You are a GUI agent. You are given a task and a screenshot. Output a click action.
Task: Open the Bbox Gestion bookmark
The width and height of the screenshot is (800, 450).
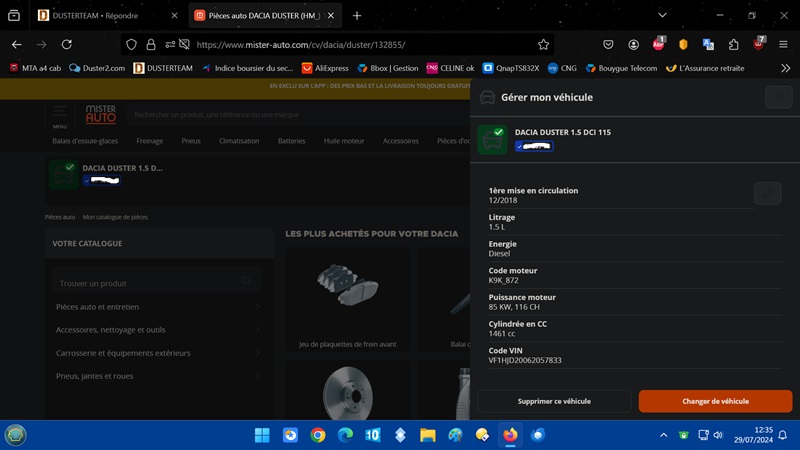(x=388, y=68)
